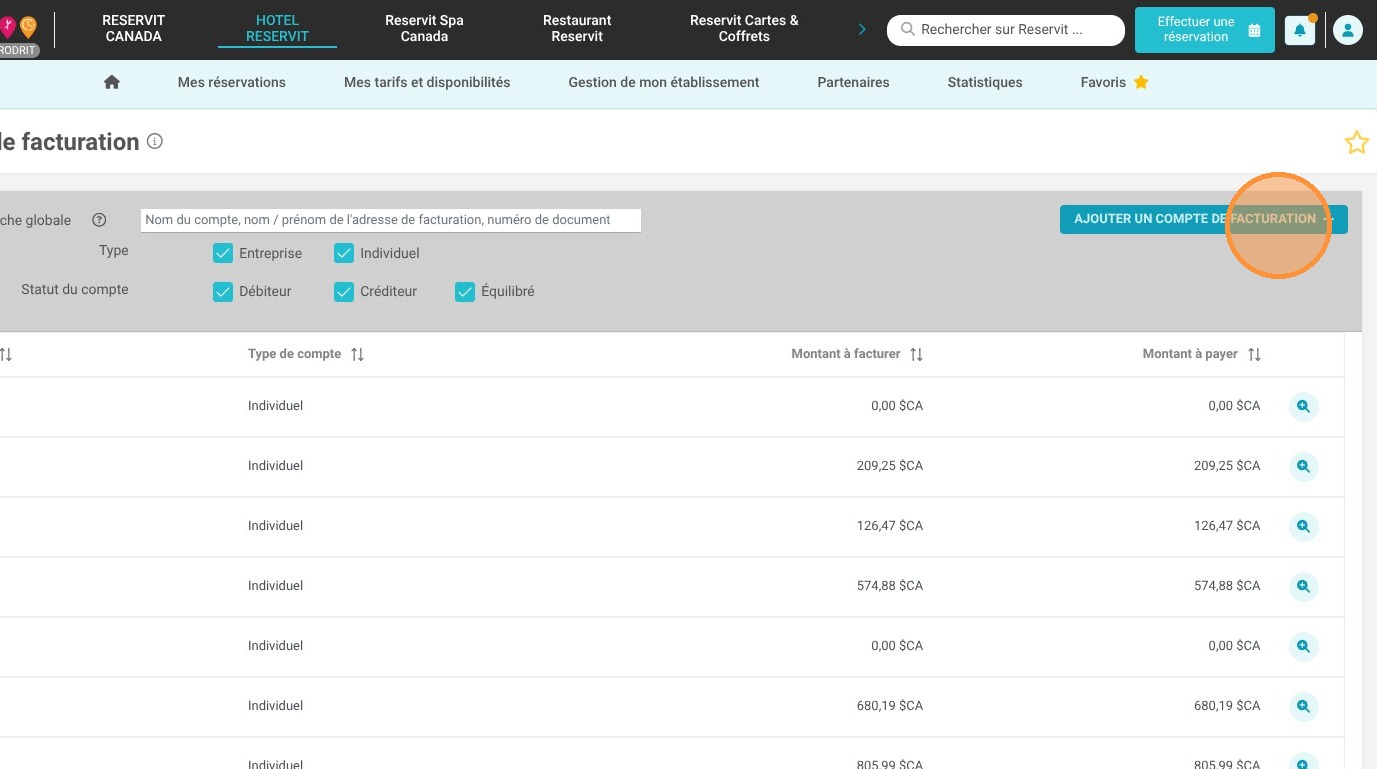Screen dimensions: 1377x769
Task: Sort by Montant à facturer arrows
Action: tap(916, 354)
